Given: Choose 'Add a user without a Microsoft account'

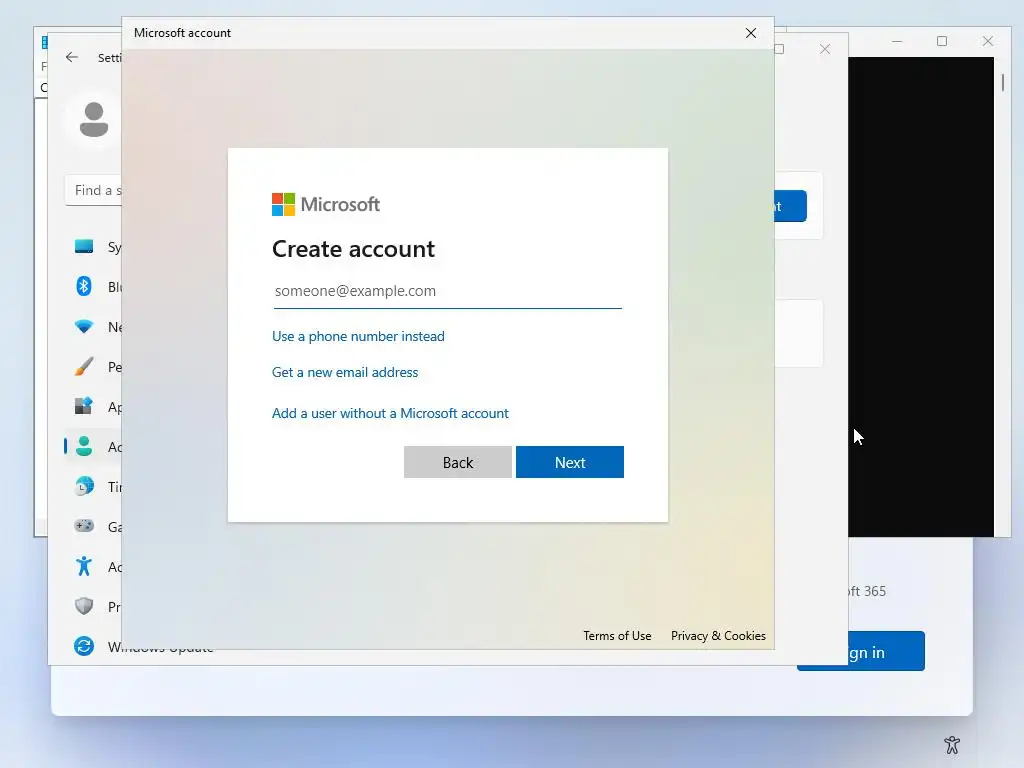Looking at the screenshot, I should pos(390,413).
